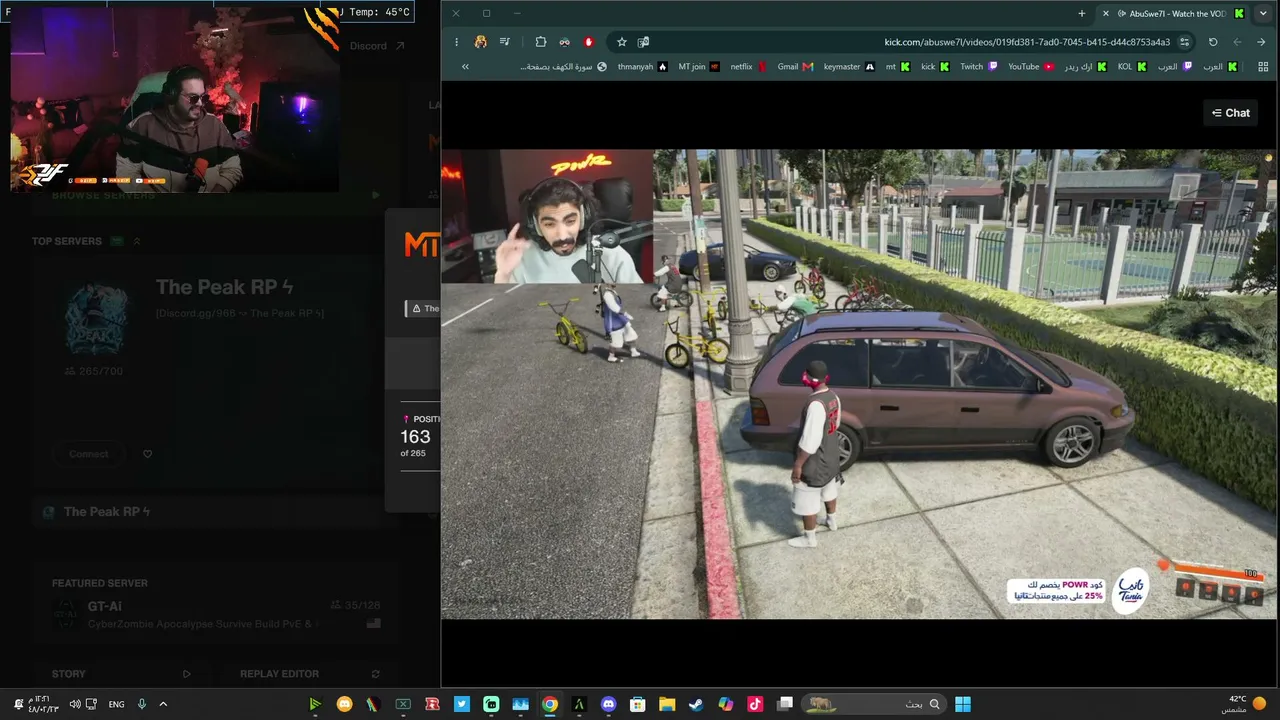Open the Twitch bookmark
This screenshot has width=1280, height=720.
click(979, 67)
